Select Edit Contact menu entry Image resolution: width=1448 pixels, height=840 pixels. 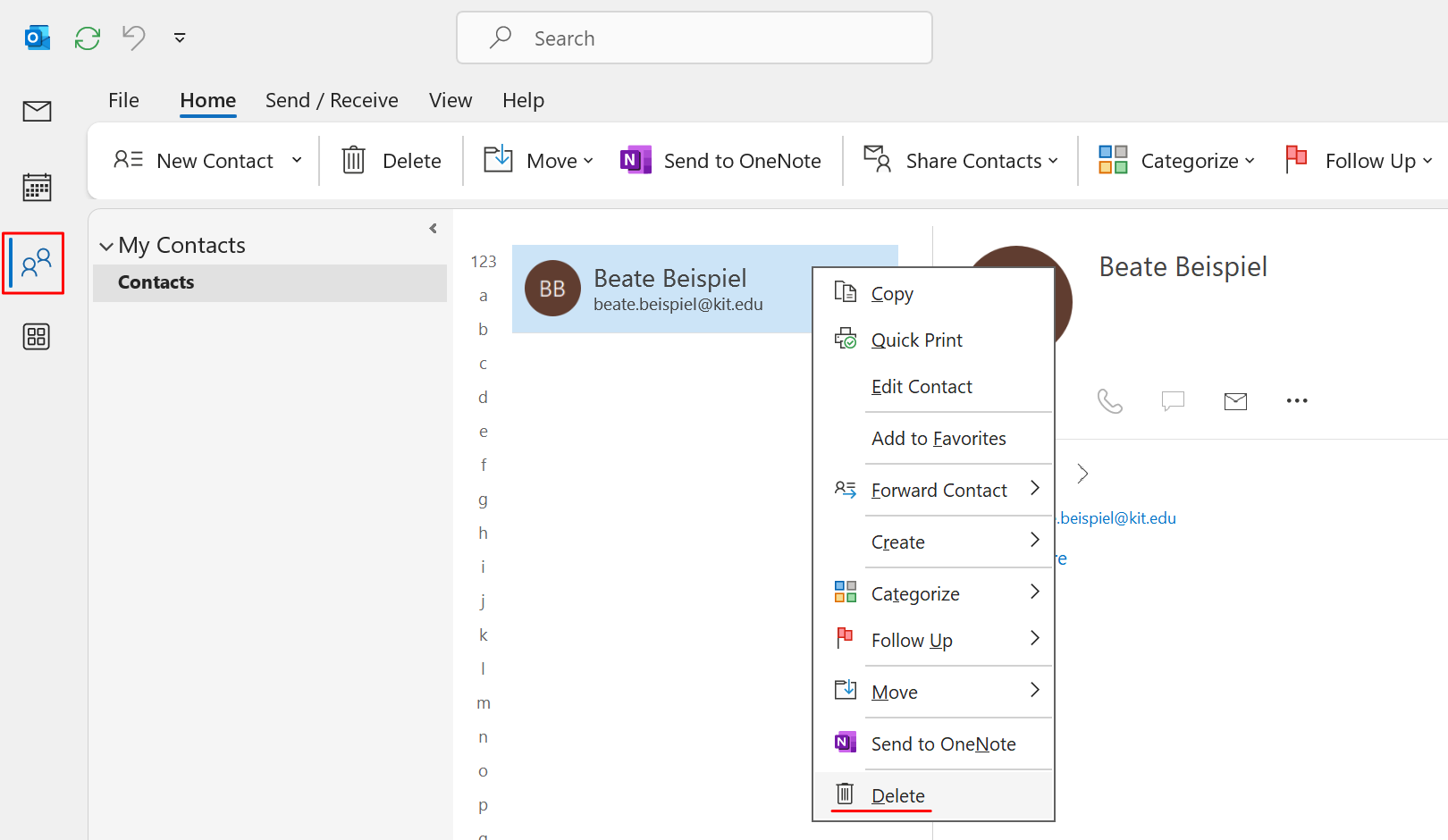coord(933,387)
